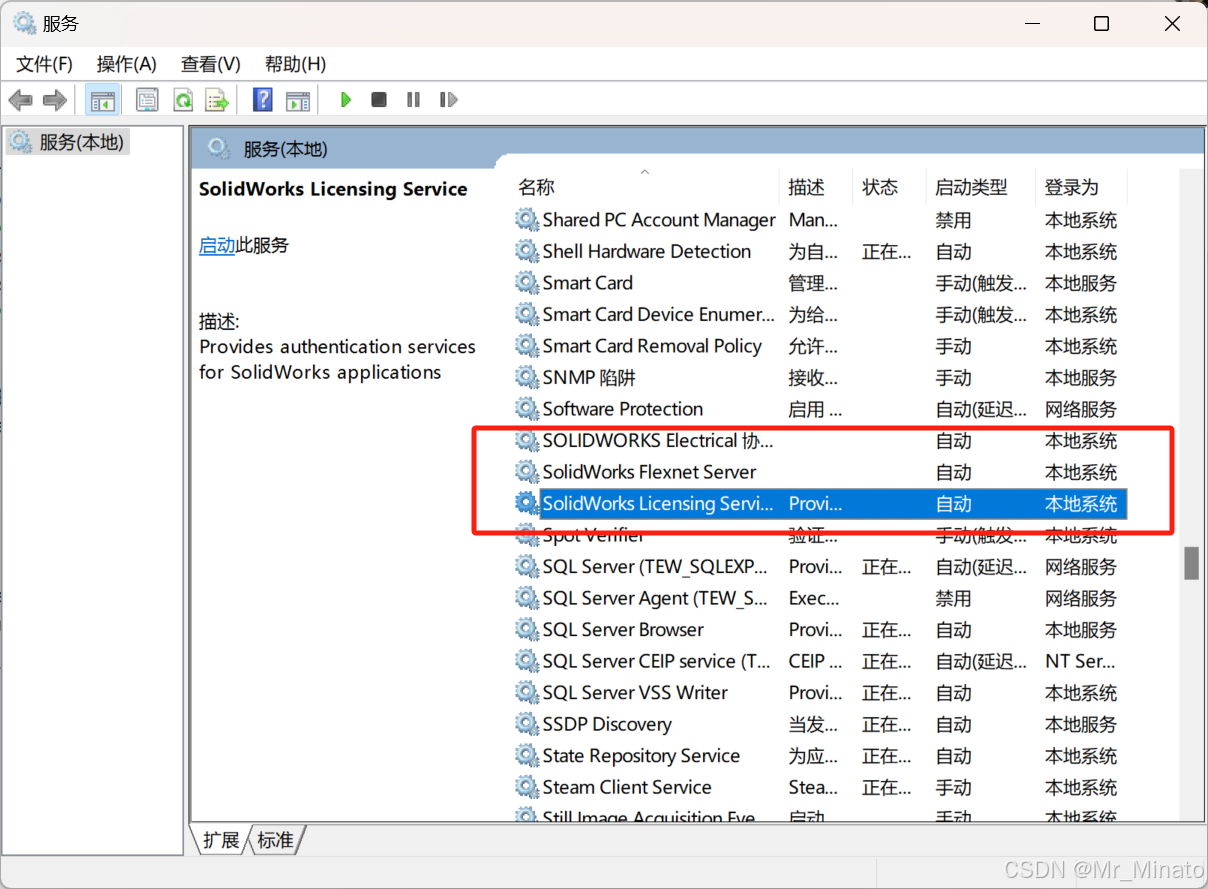This screenshot has height=889, width=1208.
Task: Sort by the 状态 column header
Action: click(x=890, y=187)
